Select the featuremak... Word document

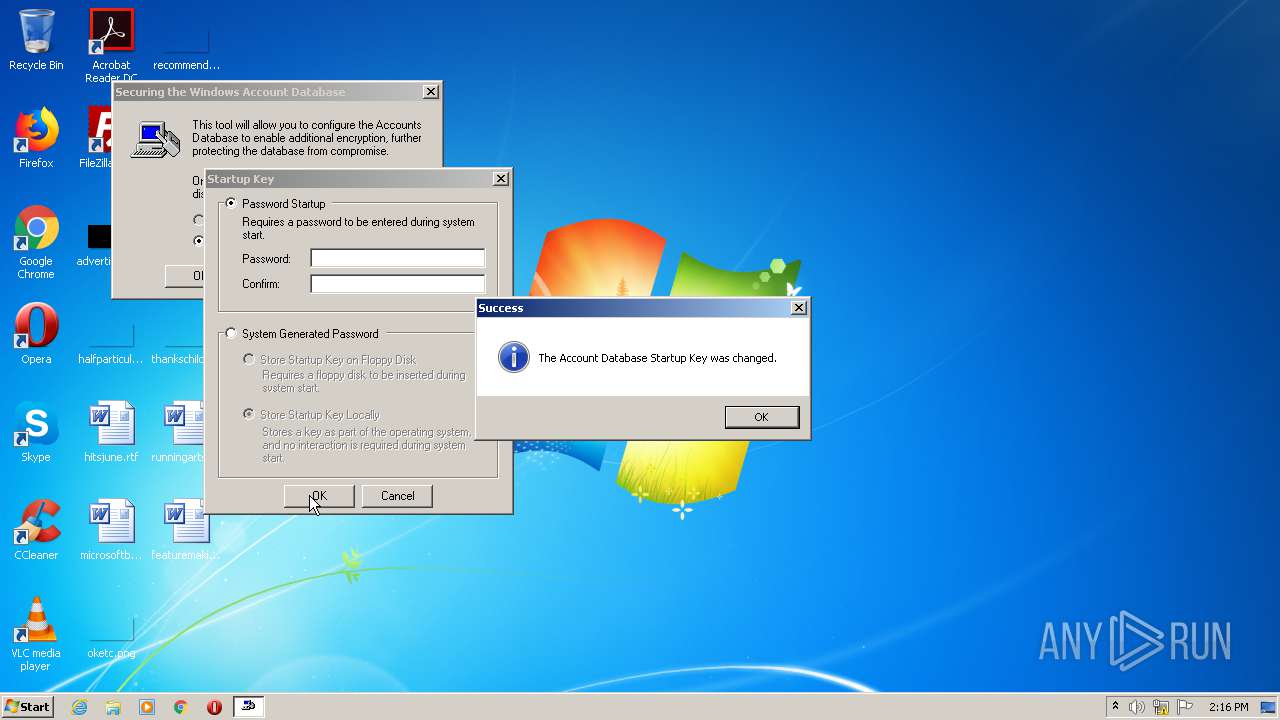point(186,530)
